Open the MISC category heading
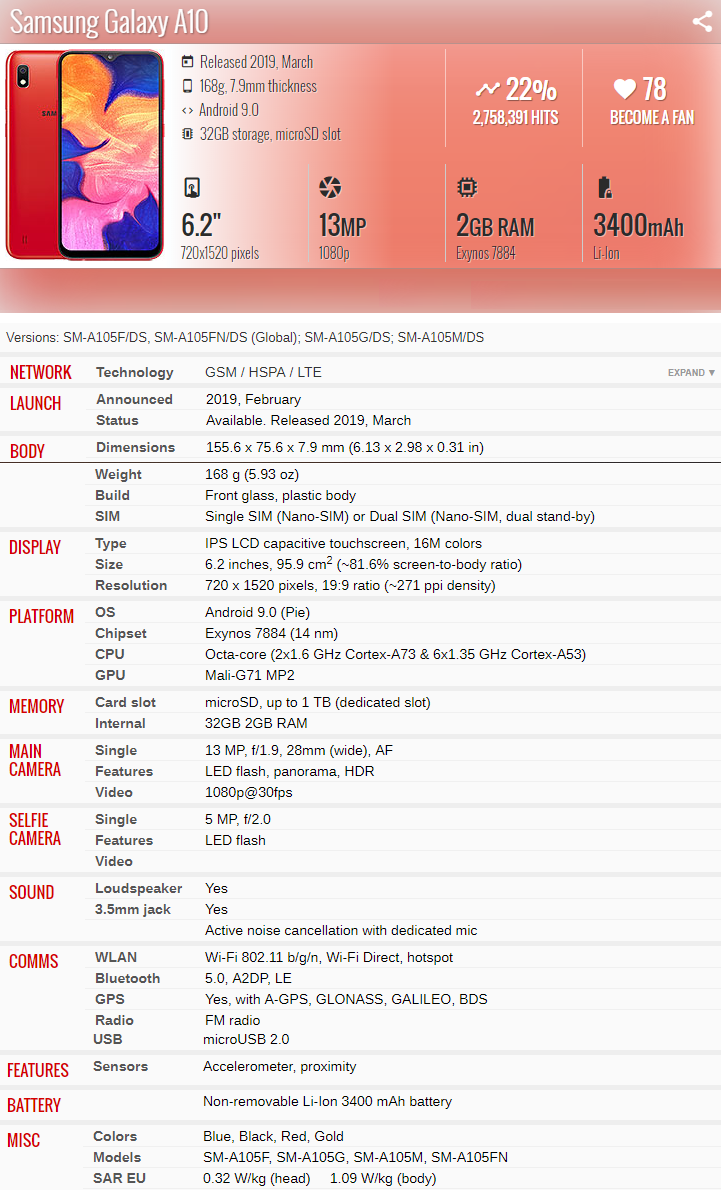This screenshot has height=1198, width=721. coord(24,1141)
